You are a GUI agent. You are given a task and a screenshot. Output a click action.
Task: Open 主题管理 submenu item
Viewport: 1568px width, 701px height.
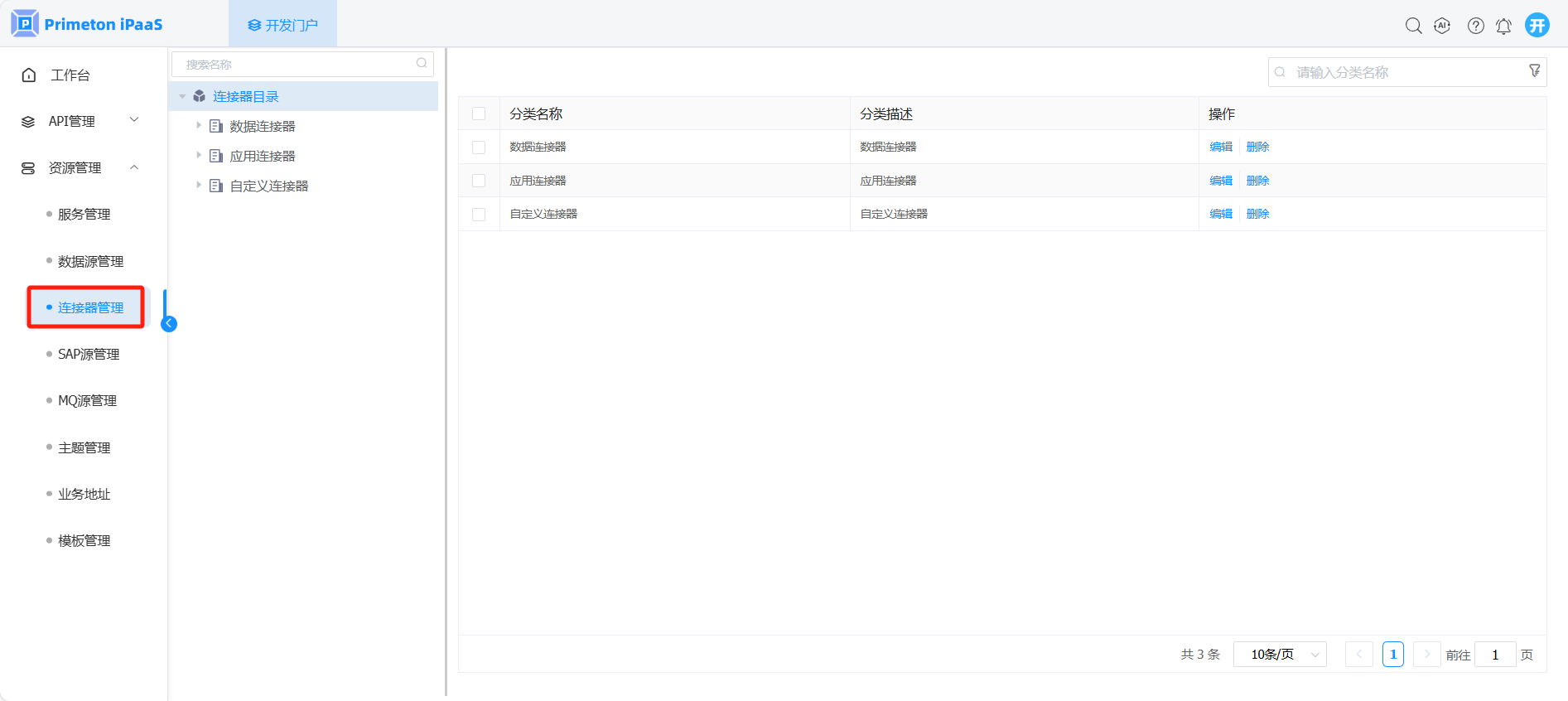tap(84, 447)
